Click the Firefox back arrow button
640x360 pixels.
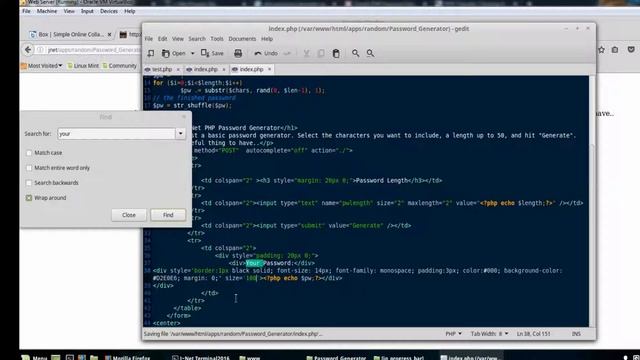tap(28, 50)
